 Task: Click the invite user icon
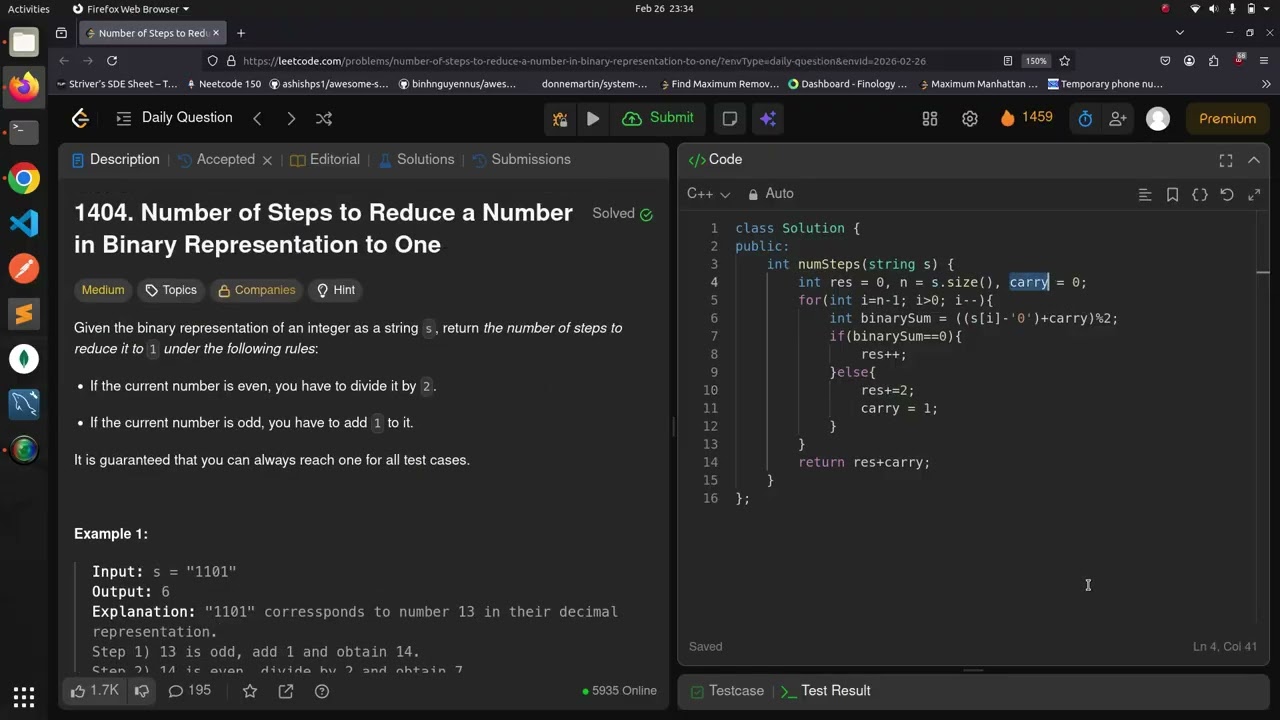(1118, 118)
